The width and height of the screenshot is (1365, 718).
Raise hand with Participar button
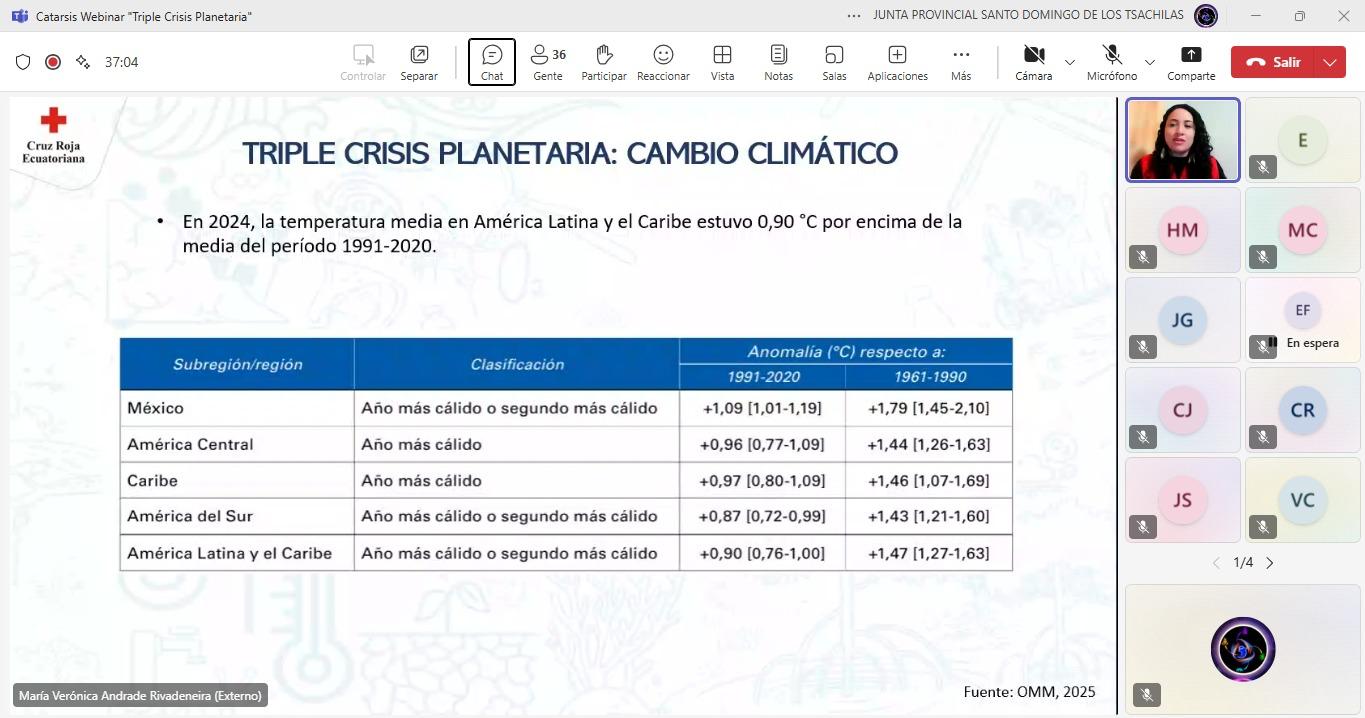pyautogui.click(x=603, y=62)
